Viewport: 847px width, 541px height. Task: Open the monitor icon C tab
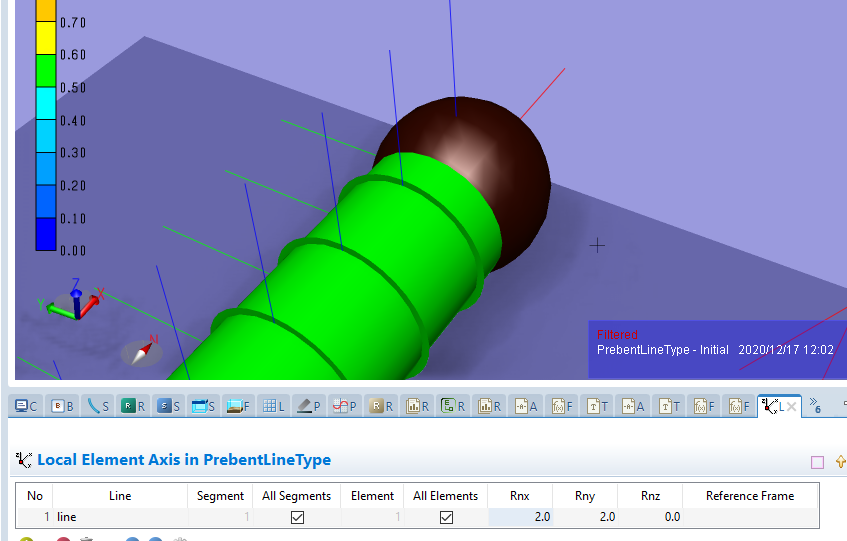point(26,406)
